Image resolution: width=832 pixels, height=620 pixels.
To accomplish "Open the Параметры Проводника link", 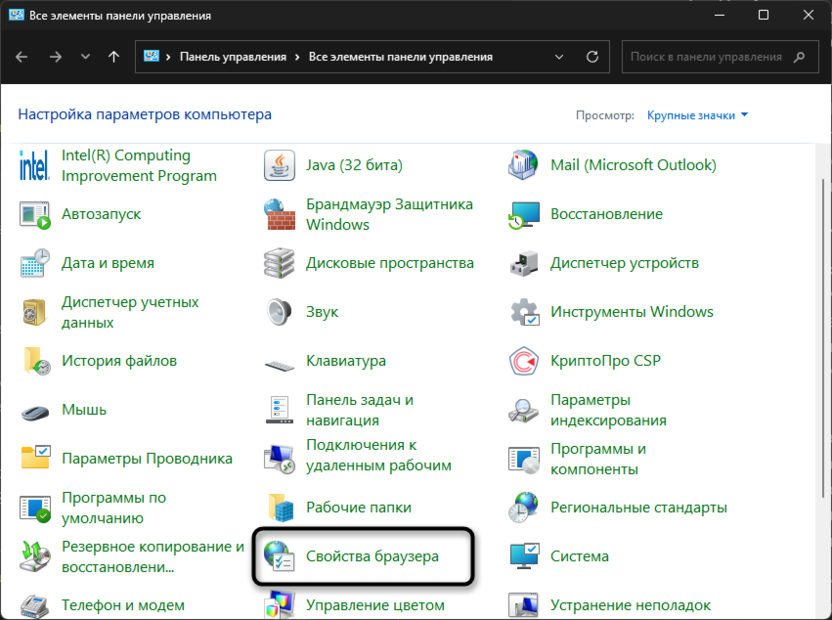I will (x=146, y=459).
